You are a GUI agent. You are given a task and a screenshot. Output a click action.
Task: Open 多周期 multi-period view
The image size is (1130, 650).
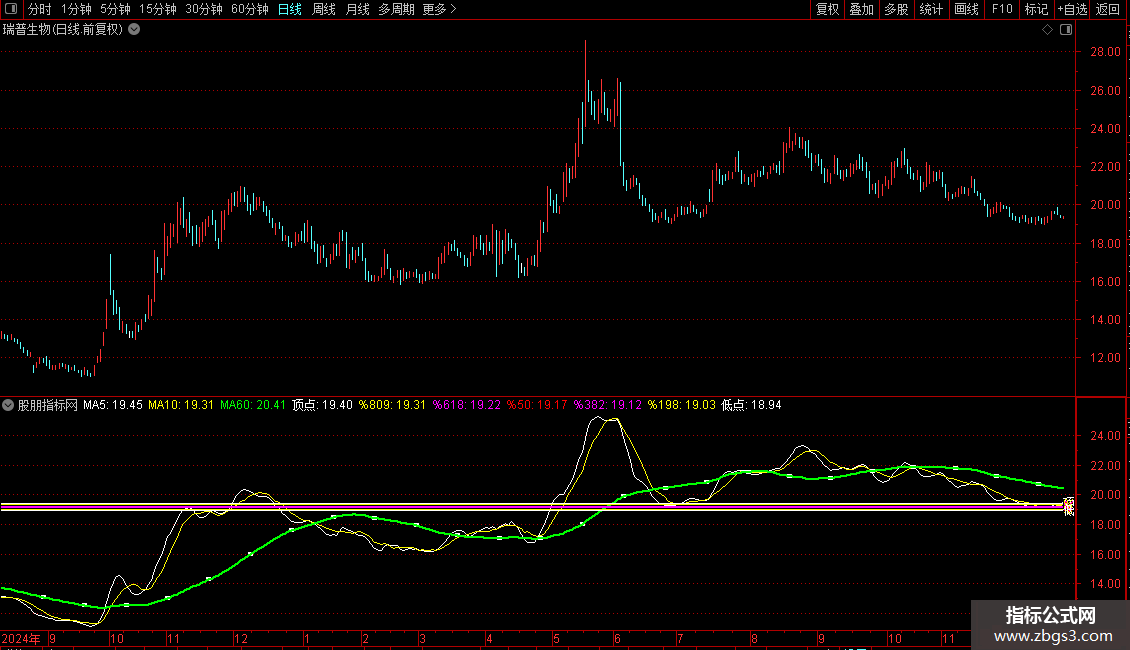(x=396, y=9)
